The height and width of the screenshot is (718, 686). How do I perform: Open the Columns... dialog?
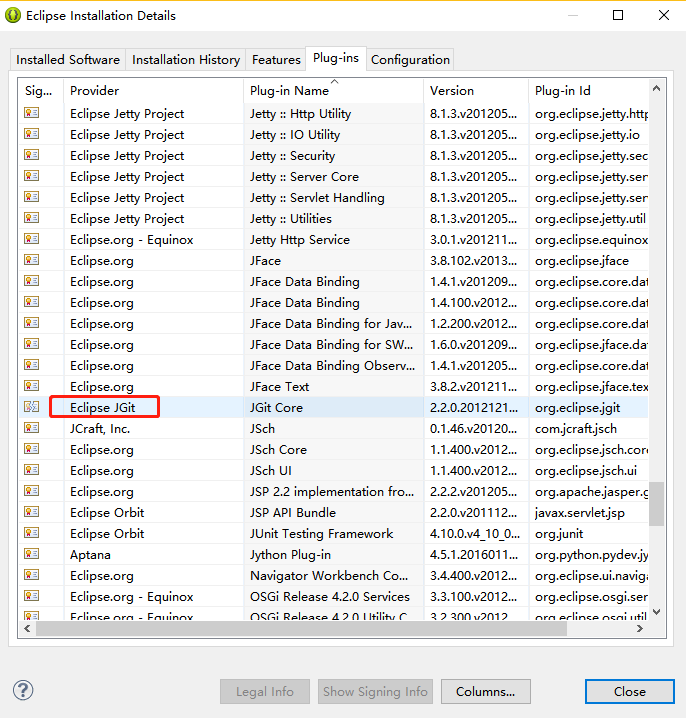point(485,691)
